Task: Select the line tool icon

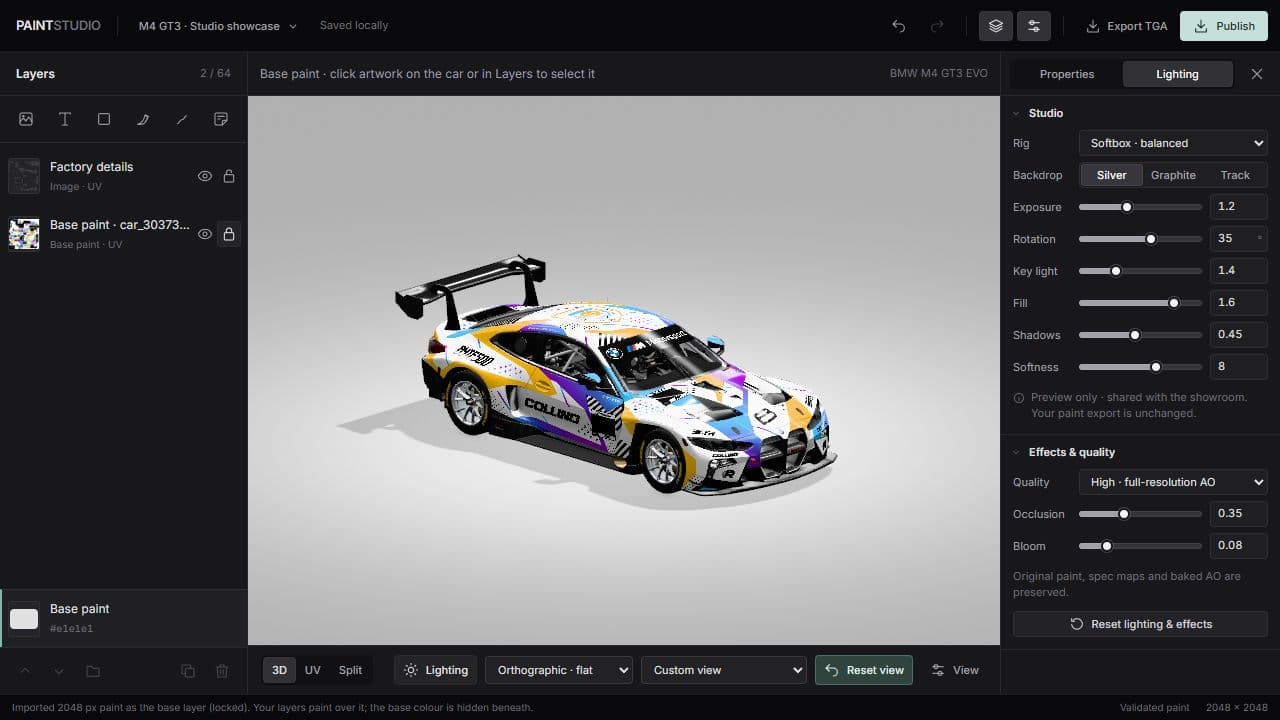Action: pos(182,119)
